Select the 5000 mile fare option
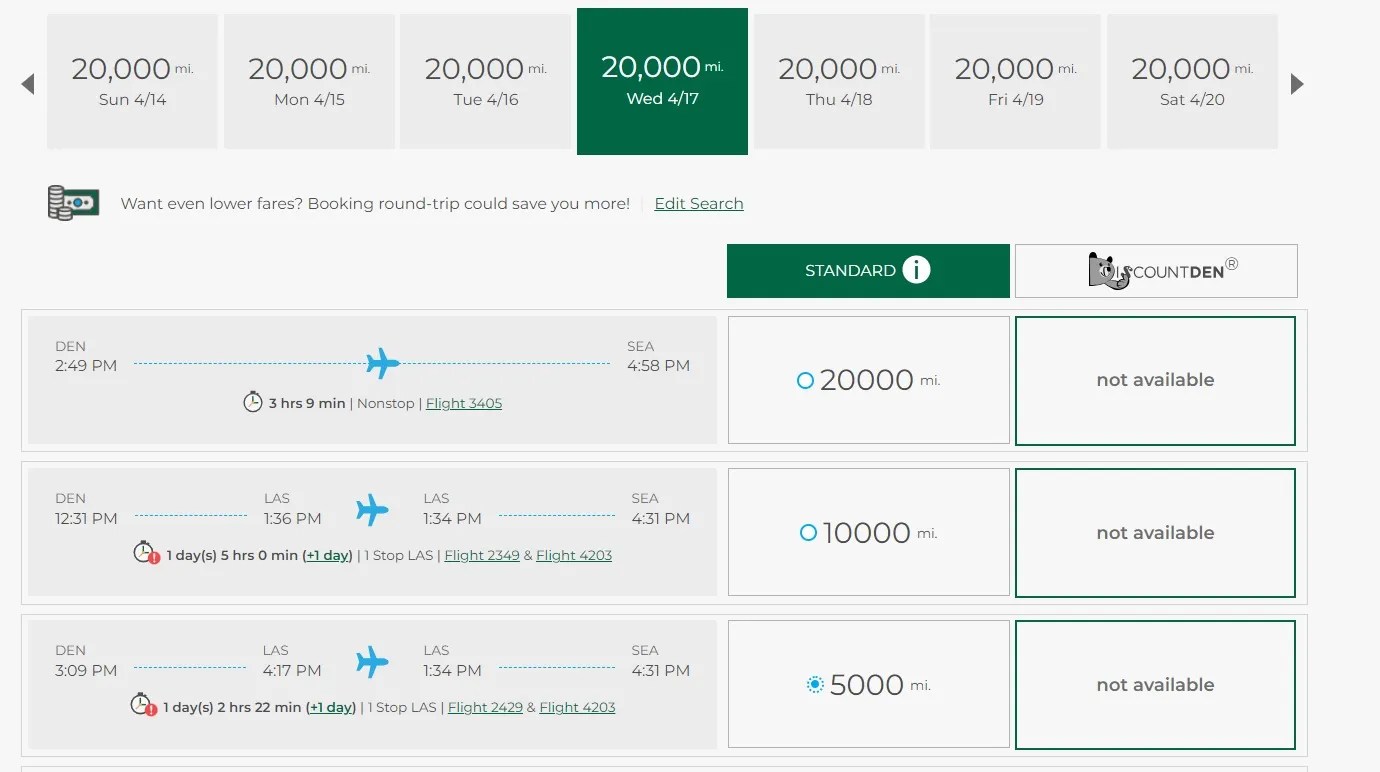This screenshot has height=772, width=1380. (x=868, y=684)
